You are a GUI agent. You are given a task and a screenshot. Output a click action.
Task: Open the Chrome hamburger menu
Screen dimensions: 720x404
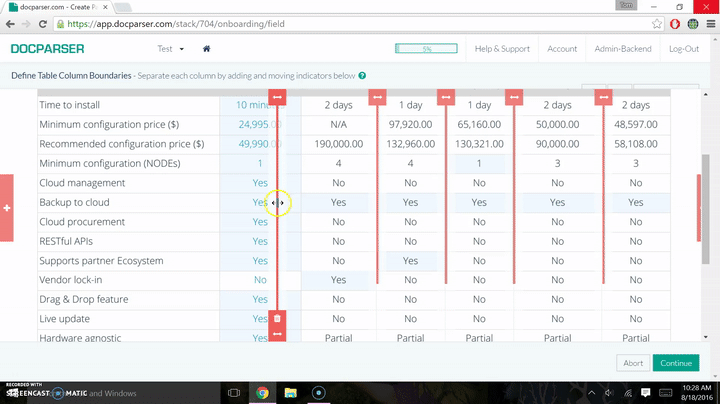[707, 25]
